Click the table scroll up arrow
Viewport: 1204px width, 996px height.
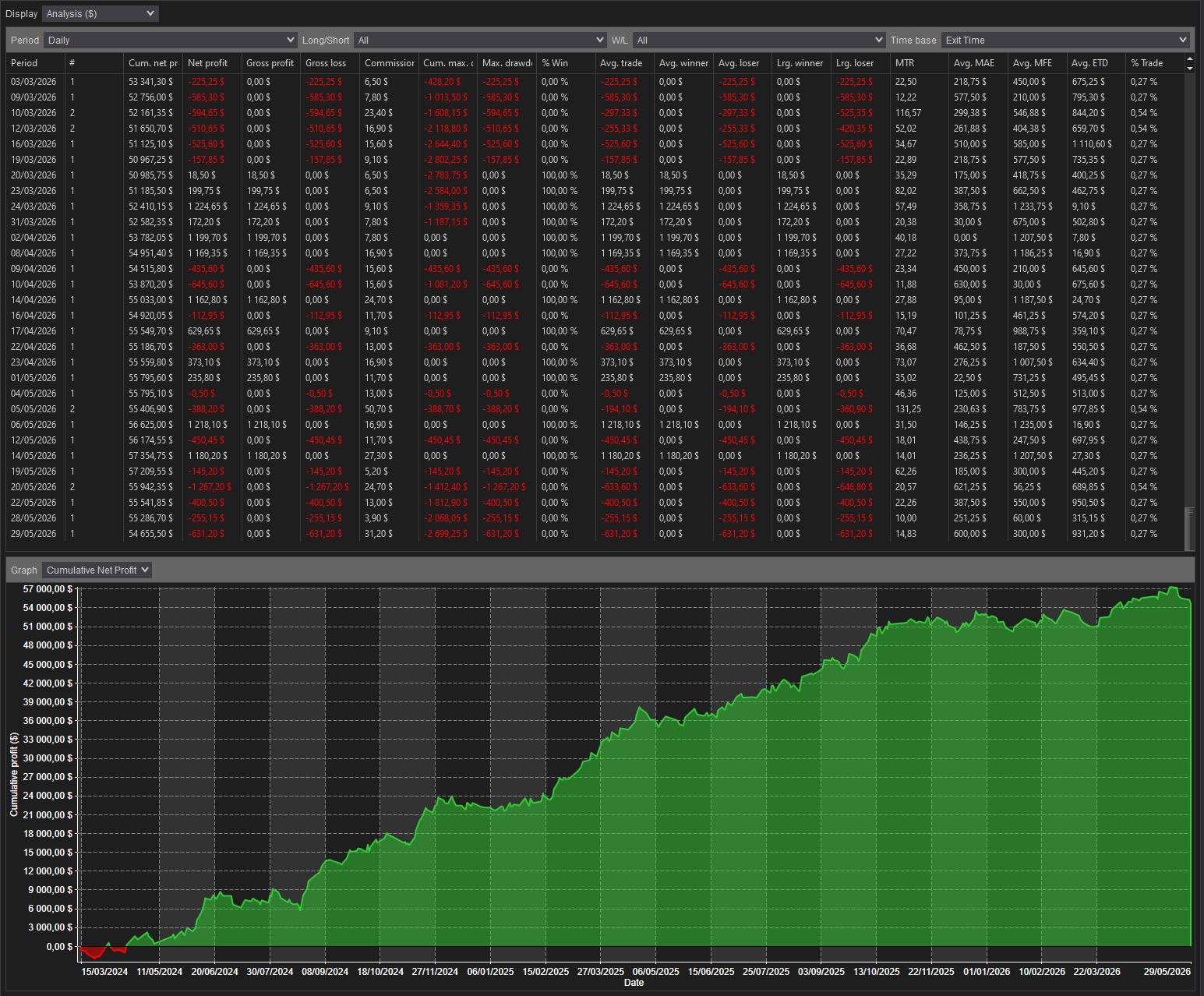pyautogui.click(x=1189, y=58)
